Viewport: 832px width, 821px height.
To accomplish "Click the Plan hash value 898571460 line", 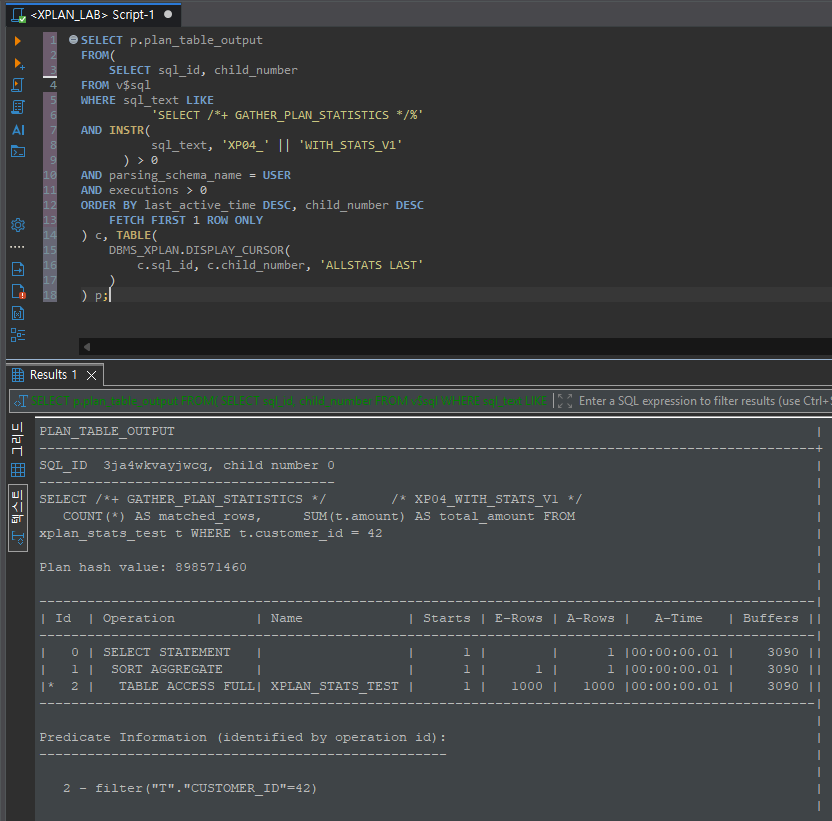I will tap(143, 567).
